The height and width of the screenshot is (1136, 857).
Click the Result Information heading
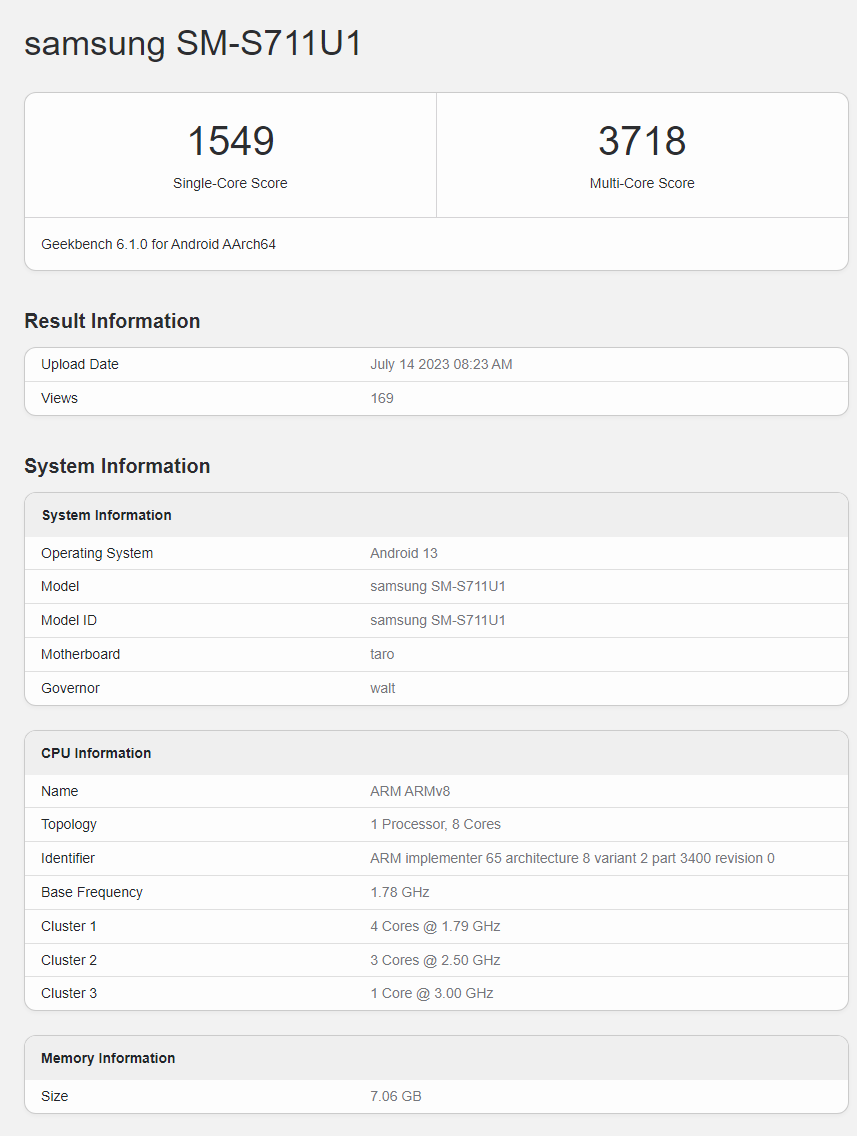(112, 321)
